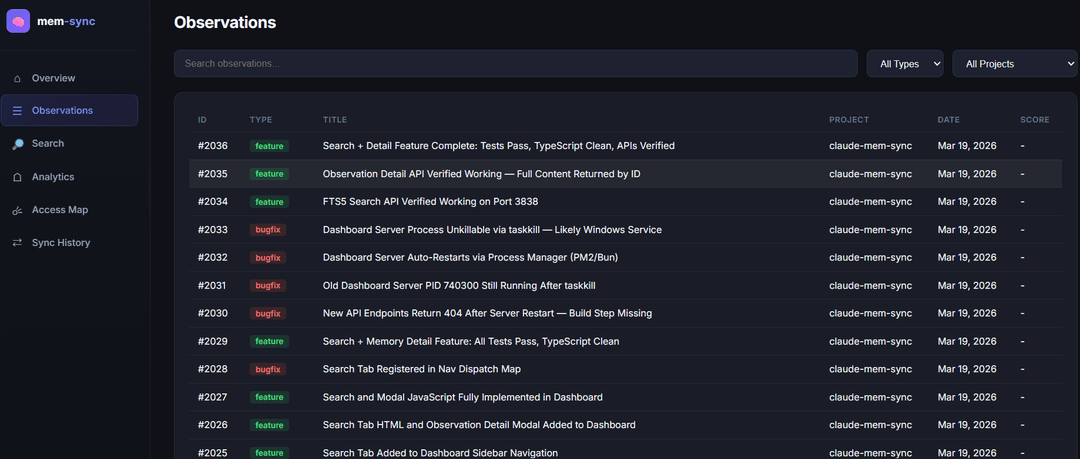Viewport: 1080px width, 459px height.
Task: Focus the Search observations field
Action: tap(515, 63)
